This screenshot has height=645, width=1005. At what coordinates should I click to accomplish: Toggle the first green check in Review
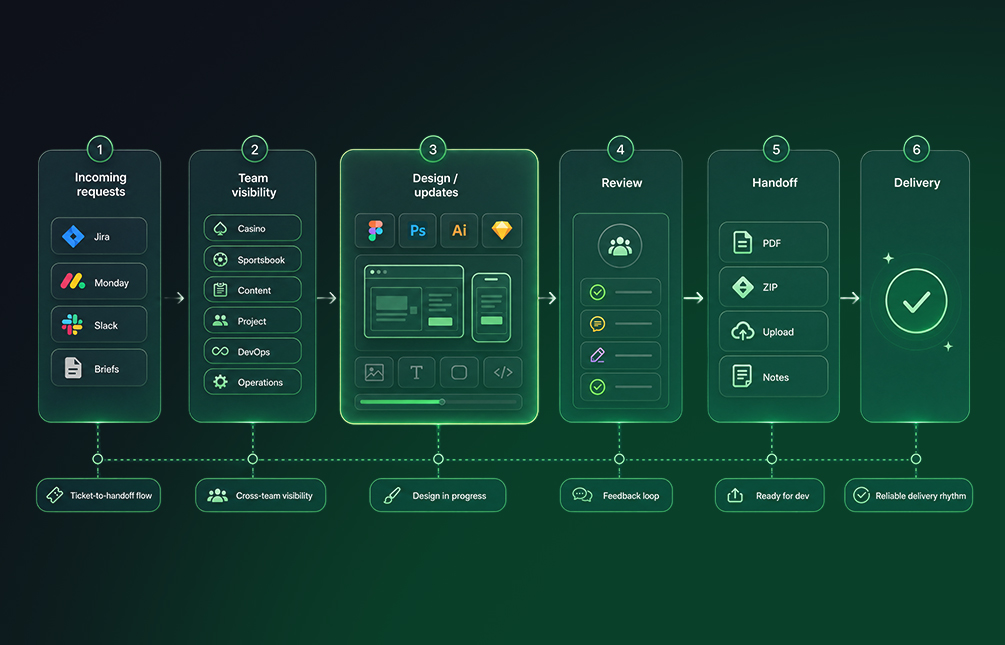597,292
